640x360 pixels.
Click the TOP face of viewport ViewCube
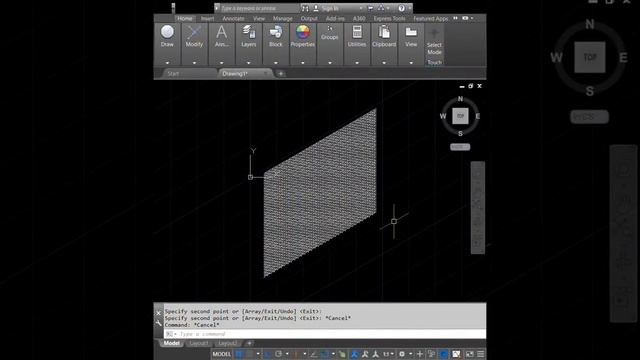coord(460,116)
